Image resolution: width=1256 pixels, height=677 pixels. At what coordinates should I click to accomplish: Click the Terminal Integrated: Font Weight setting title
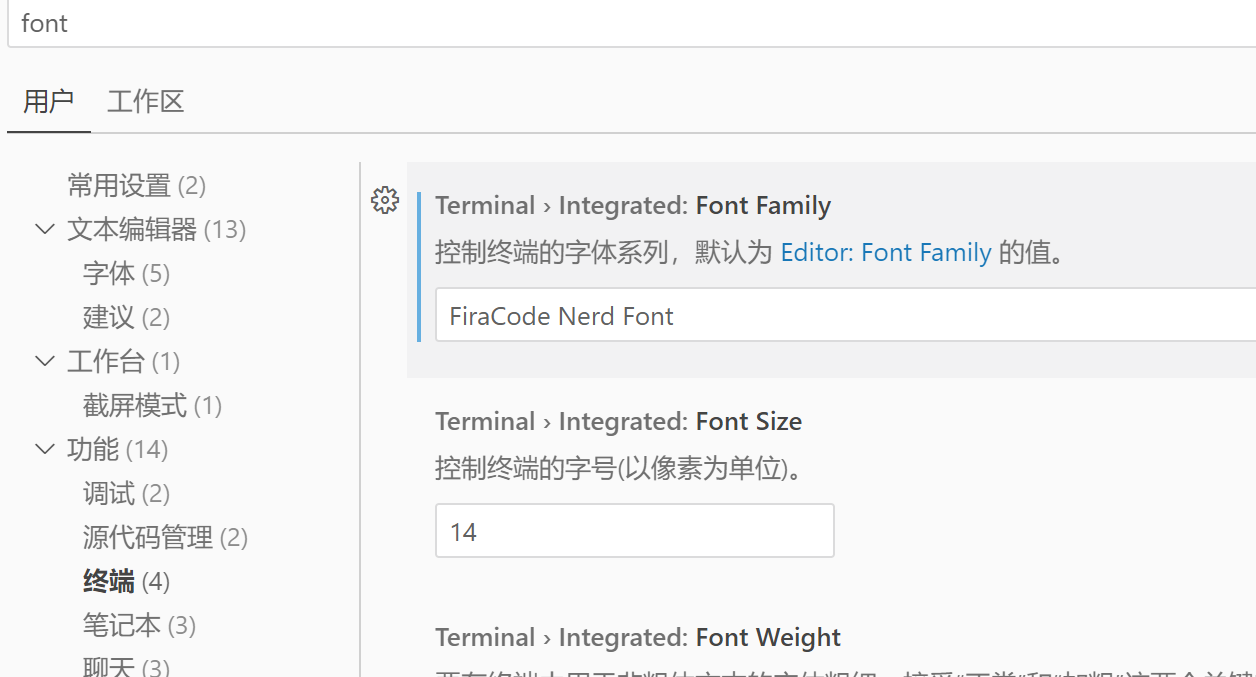(637, 637)
